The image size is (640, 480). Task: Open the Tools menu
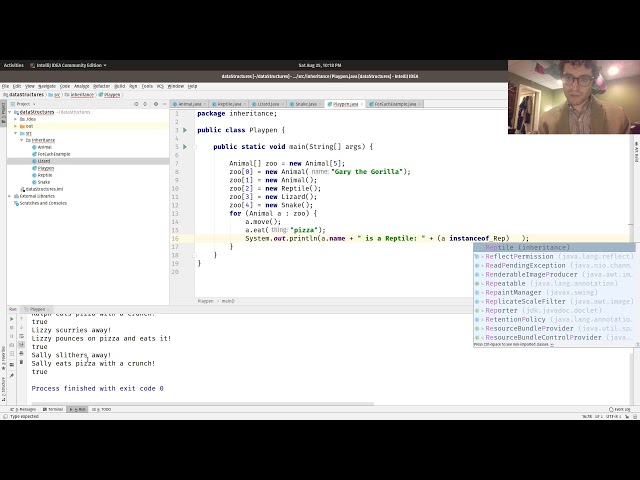[147, 87]
